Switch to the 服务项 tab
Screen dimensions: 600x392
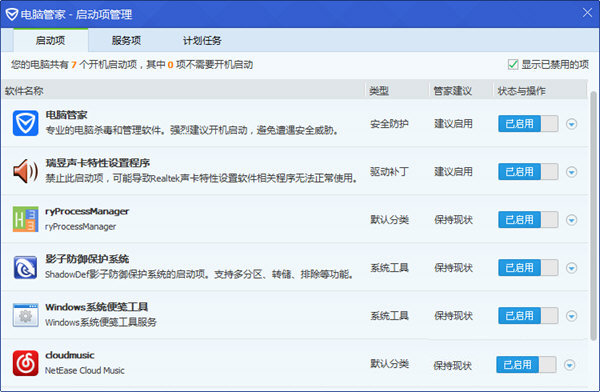pyautogui.click(x=126, y=40)
